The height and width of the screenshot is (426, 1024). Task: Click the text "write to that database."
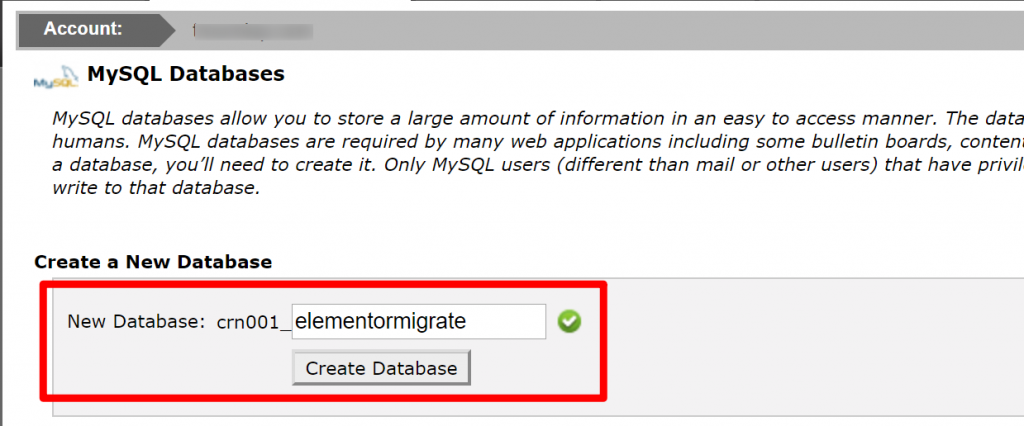click(x=155, y=189)
